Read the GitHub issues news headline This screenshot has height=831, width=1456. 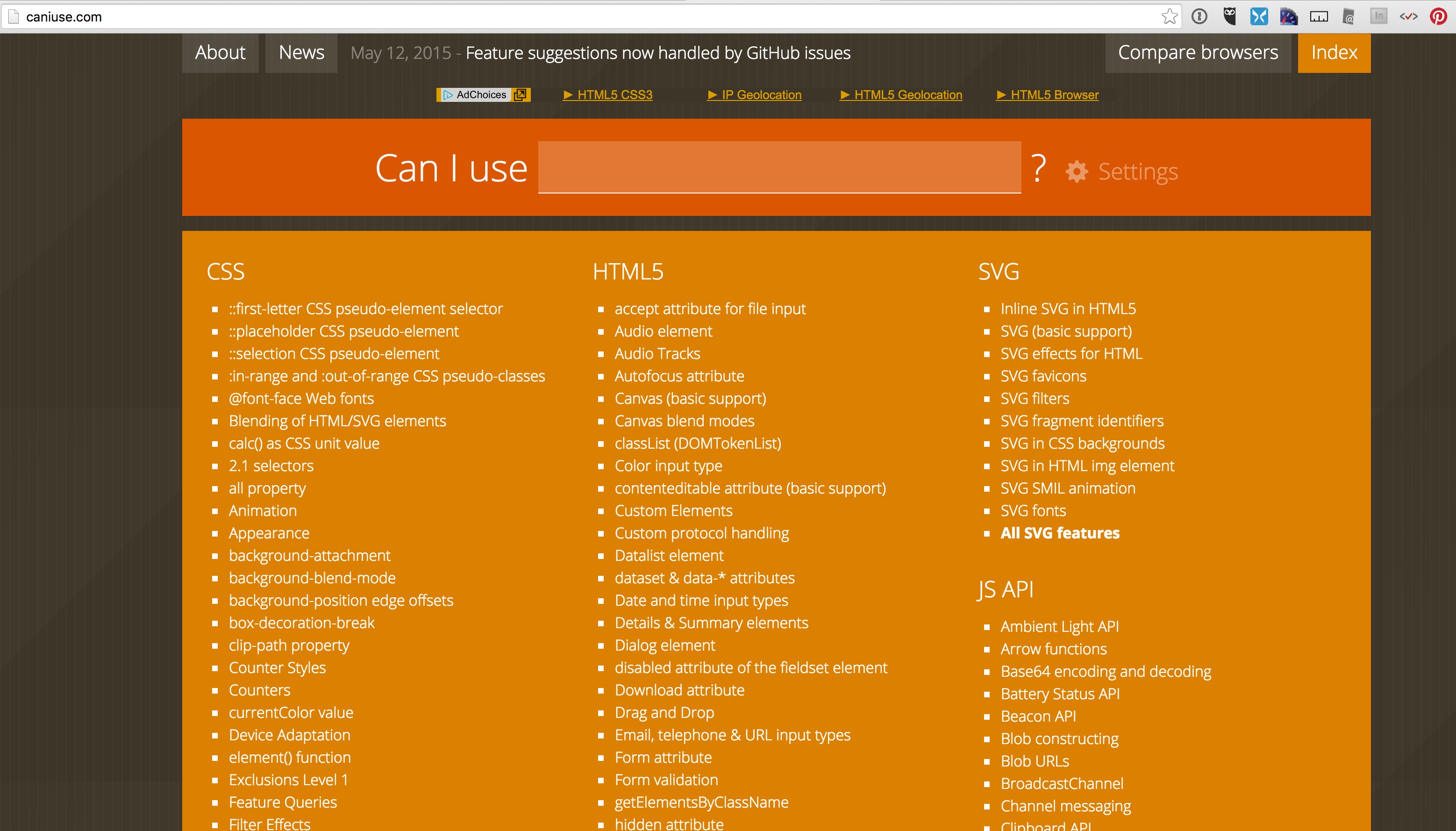(658, 53)
